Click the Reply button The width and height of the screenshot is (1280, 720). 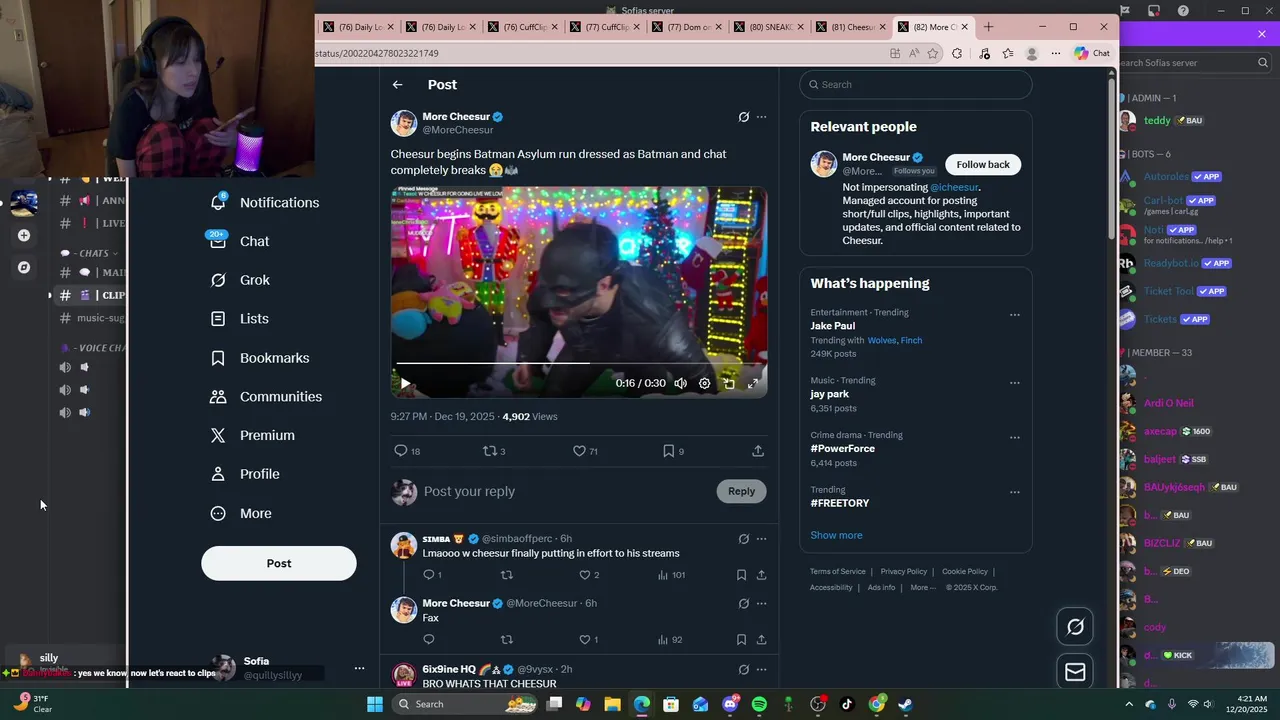tap(741, 491)
